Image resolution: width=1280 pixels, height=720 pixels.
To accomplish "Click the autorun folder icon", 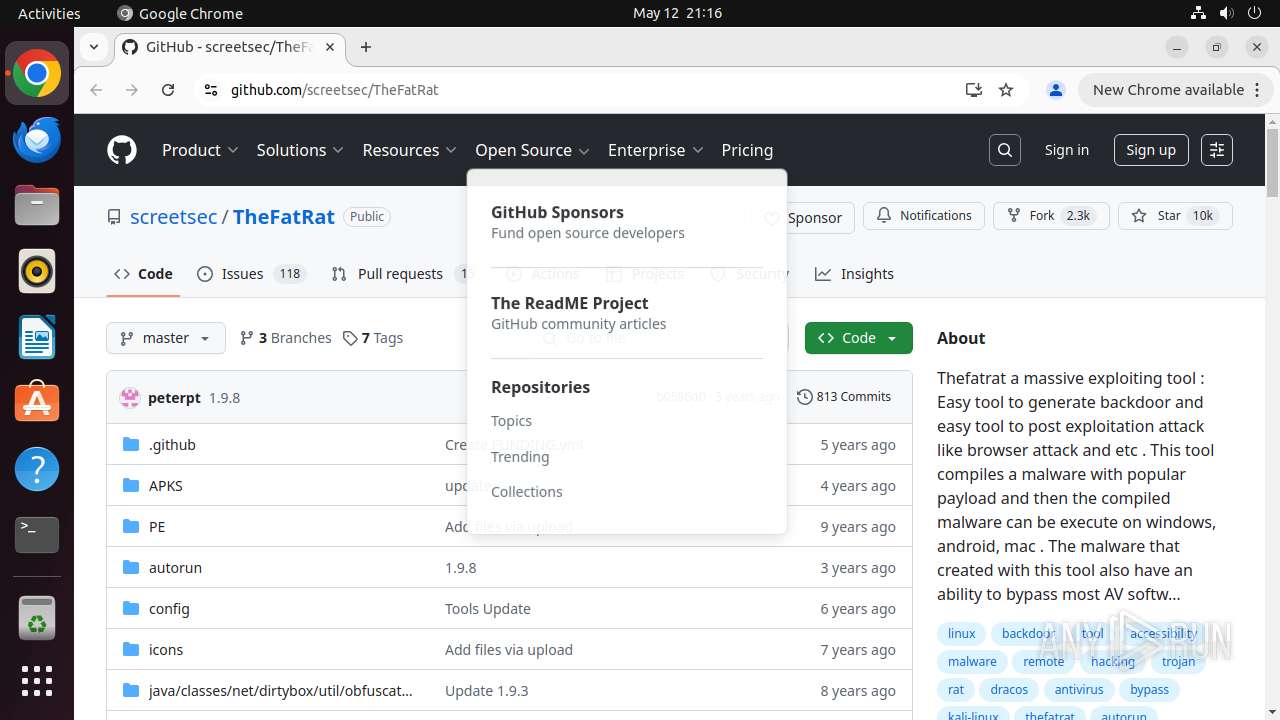I will click(x=130, y=567).
